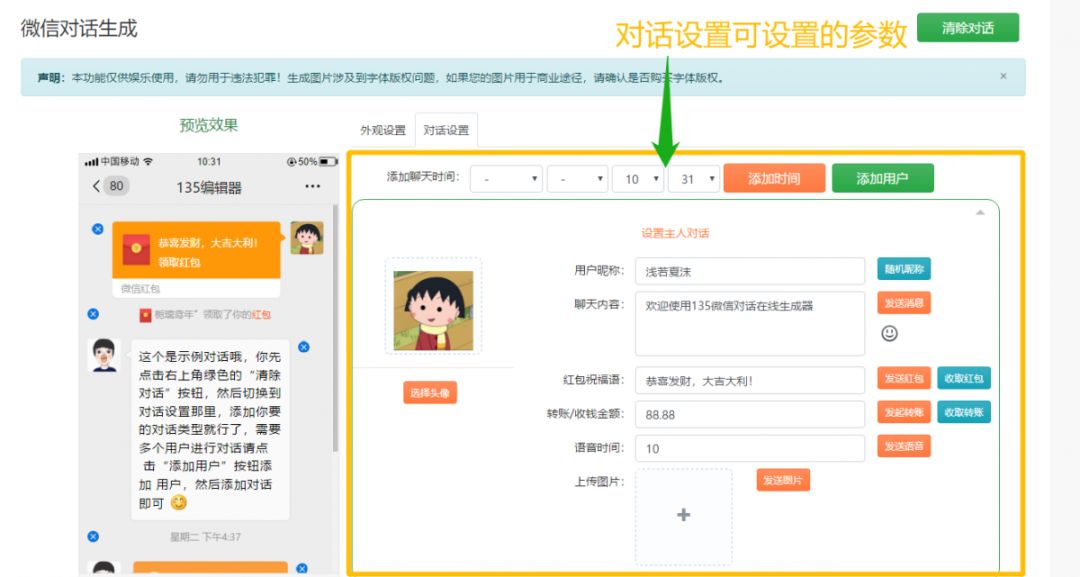
Task: Remove the 领取了你的红包 notice via blue X
Action: click(x=93, y=314)
